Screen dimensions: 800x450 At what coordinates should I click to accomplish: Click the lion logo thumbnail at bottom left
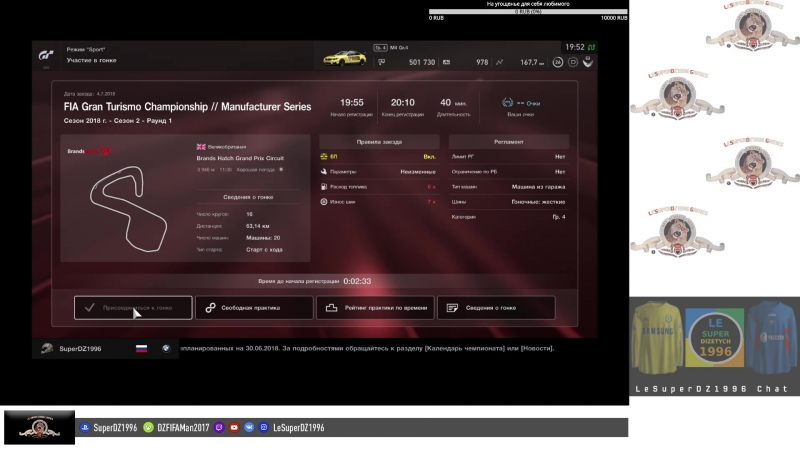click(x=39, y=428)
